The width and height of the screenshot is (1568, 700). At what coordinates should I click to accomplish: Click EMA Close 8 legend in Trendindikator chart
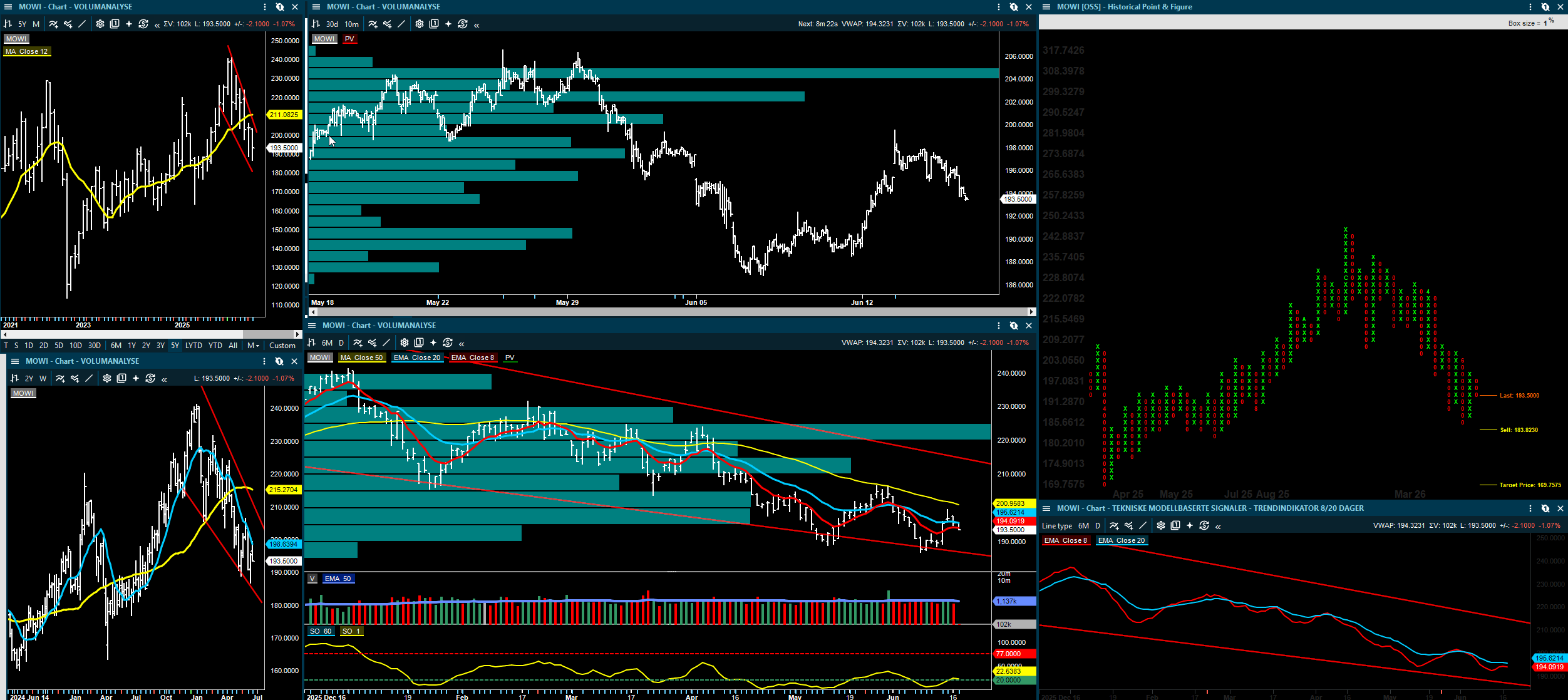[x=1066, y=540]
